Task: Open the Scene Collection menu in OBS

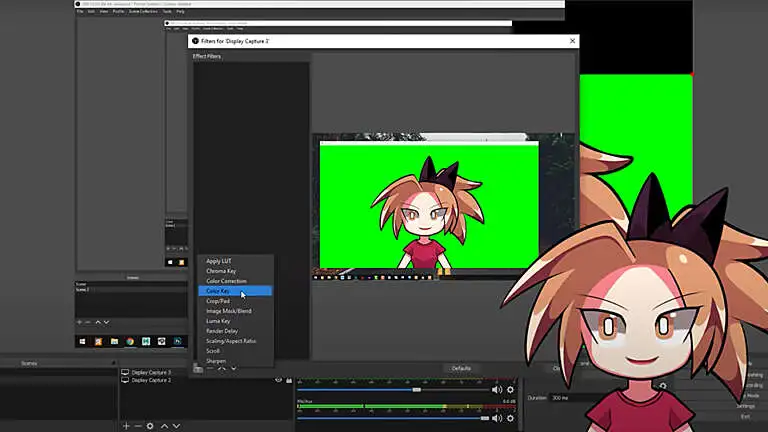Action: pyautogui.click(x=143, y=11)
